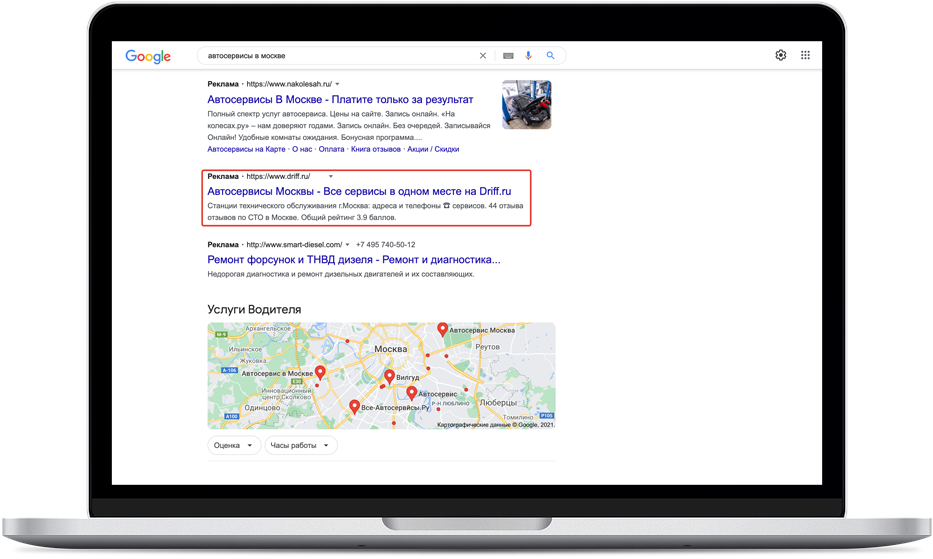This screenshot has height=559, width=933.
Task: Open the on-screen keyboard icon
Action: click(x=508, y=56)
